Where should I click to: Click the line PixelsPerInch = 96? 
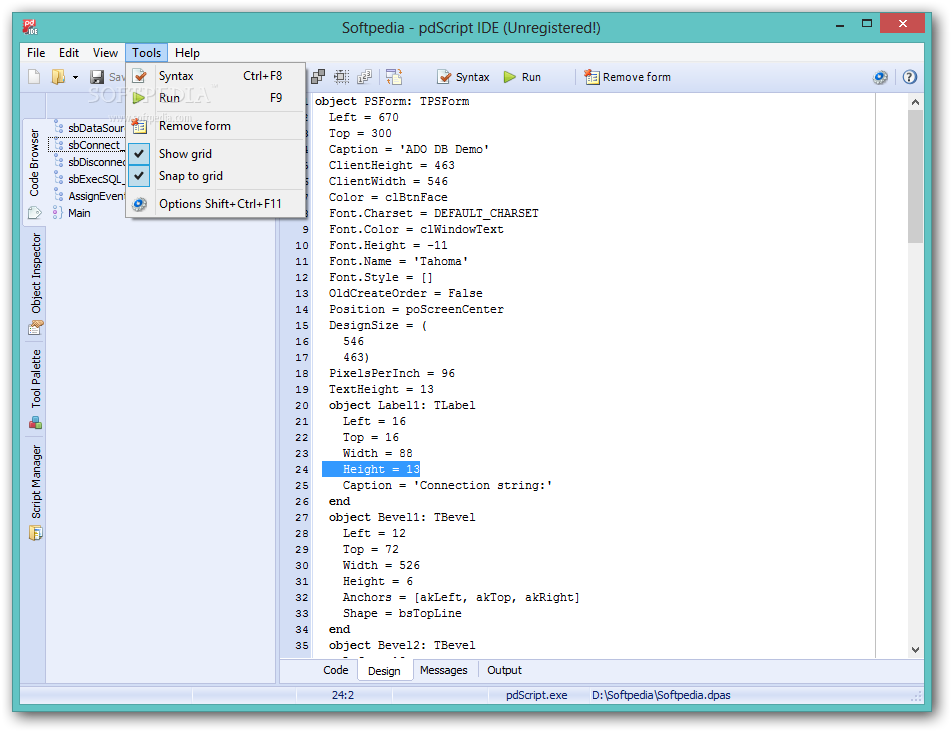[392, 373]
